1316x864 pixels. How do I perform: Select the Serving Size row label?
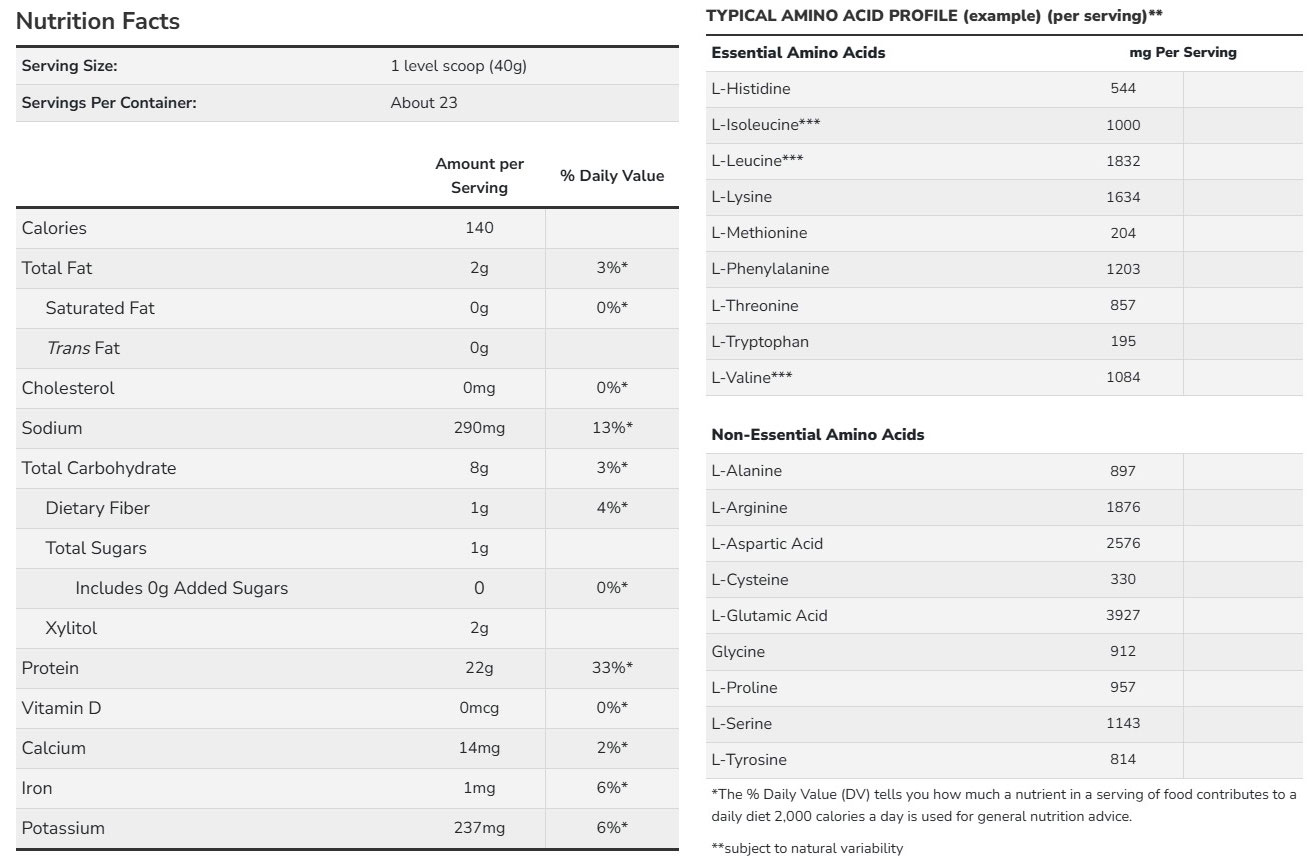point(70,66)
